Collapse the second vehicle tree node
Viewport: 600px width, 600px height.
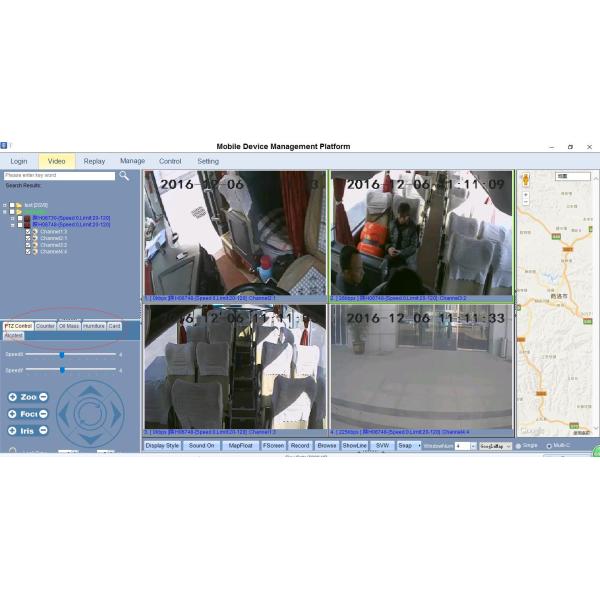click(x=13, y=224)
